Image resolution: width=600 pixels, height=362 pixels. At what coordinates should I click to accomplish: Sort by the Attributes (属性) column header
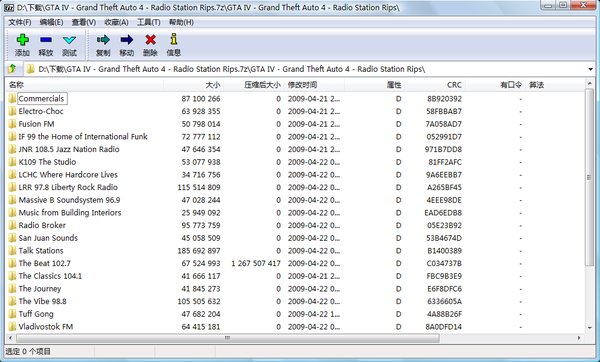click(375, 85)
